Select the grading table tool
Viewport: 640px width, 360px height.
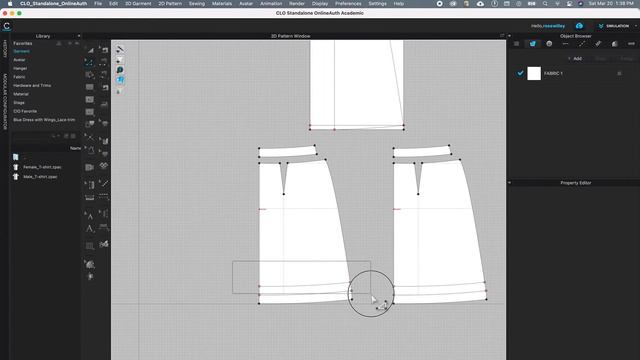(89, 246)
